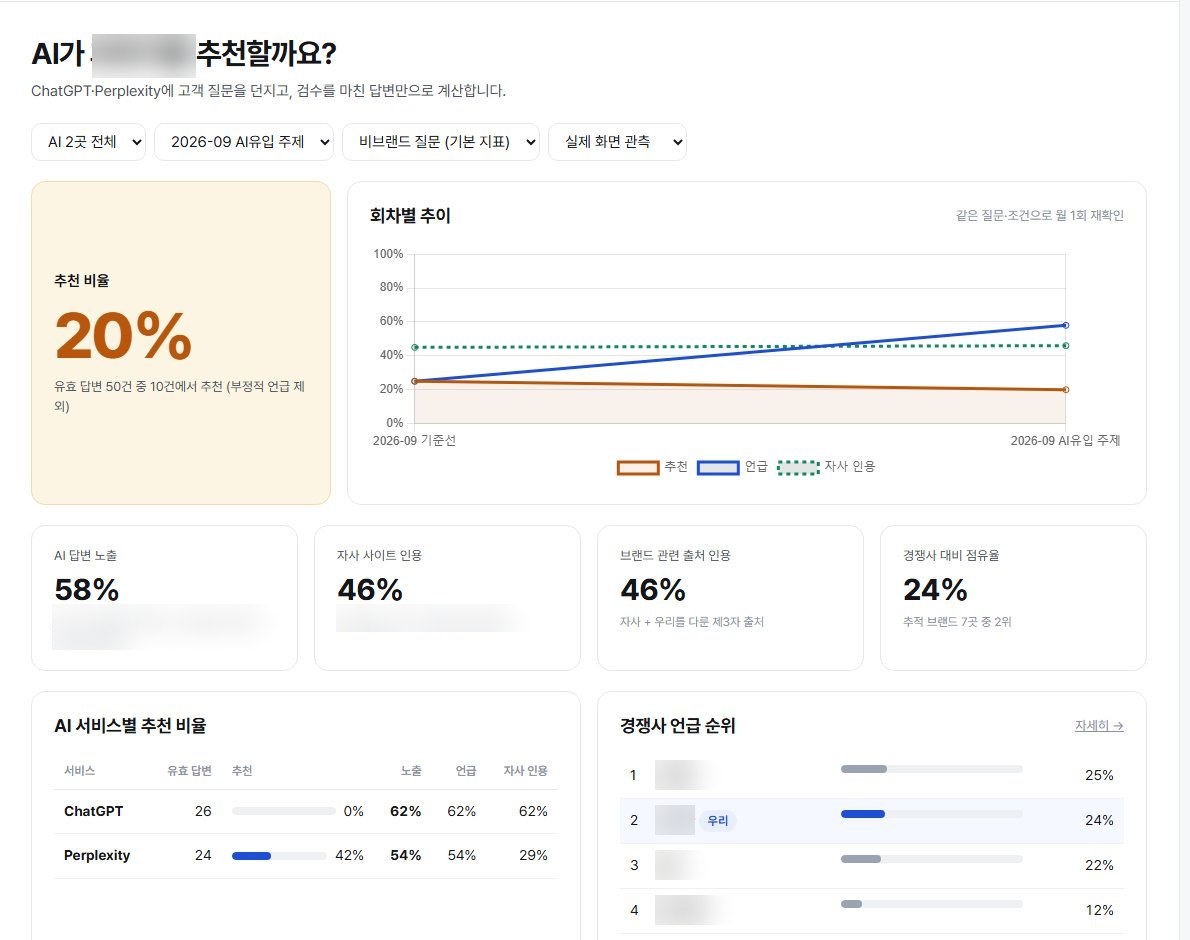Click the ChatGPT 추천 progress bar
This screenshot has width=1190, height=940.
(284, 811)
